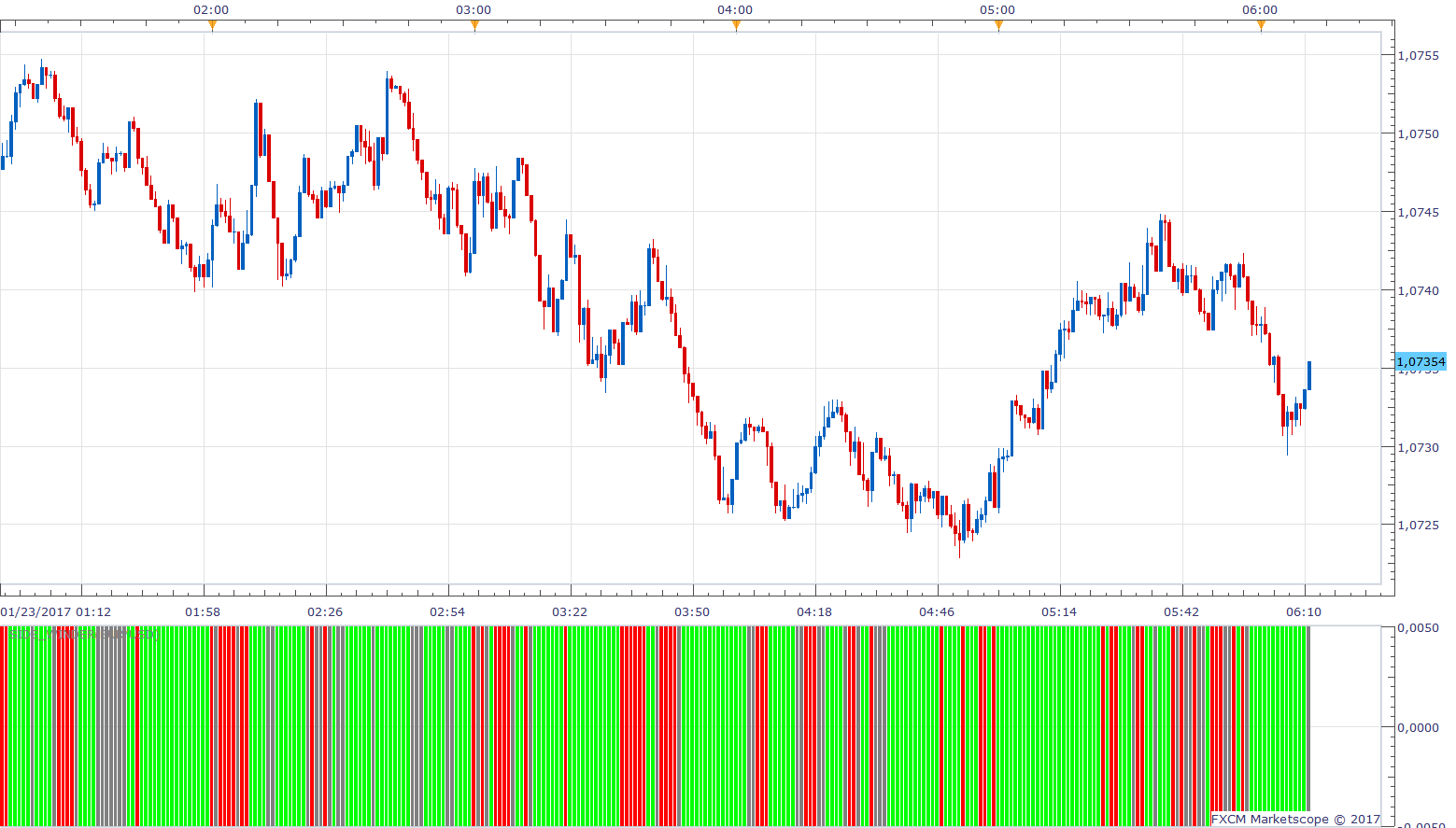Viewport: 1456px width, 828px height.
Task: Click the 1,0725 price axis label
Action: point(1418,525)
